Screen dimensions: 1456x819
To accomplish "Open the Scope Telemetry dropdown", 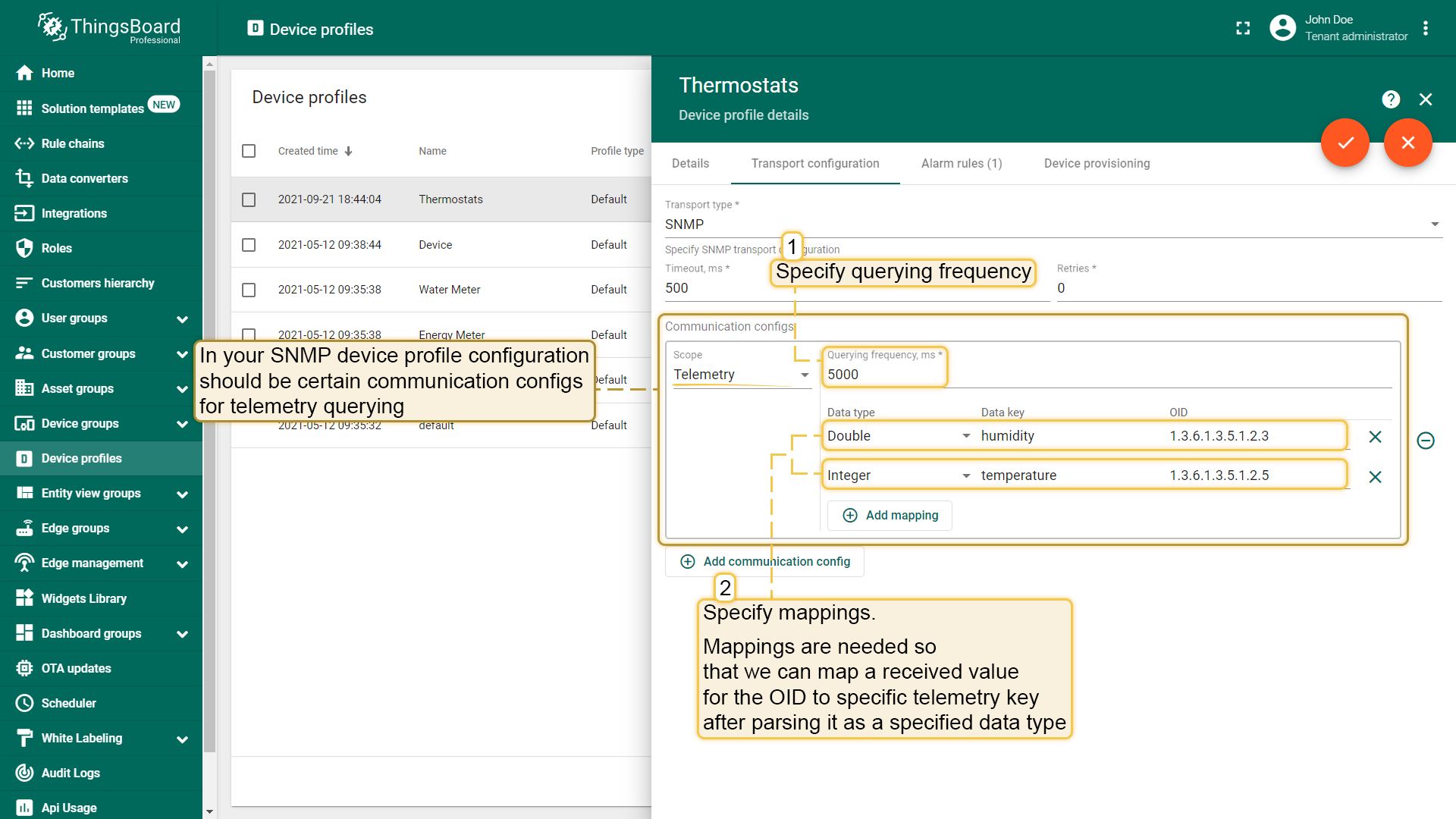I will [741, 375].
